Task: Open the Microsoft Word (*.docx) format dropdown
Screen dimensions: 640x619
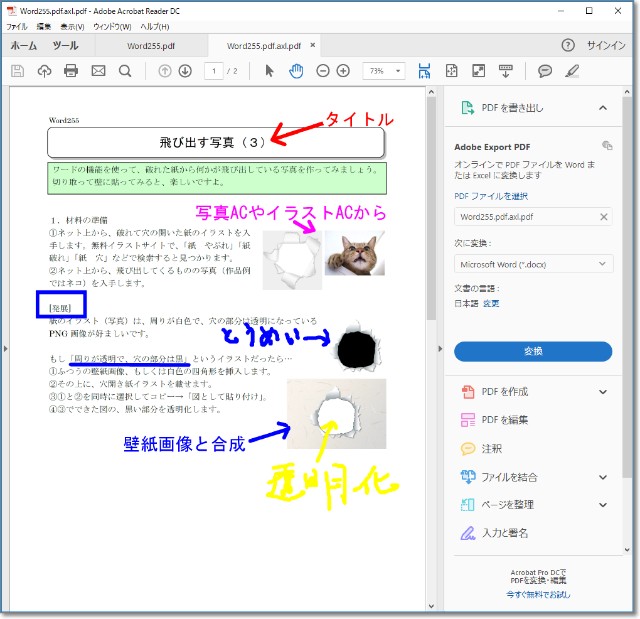Action: point(533,264)
